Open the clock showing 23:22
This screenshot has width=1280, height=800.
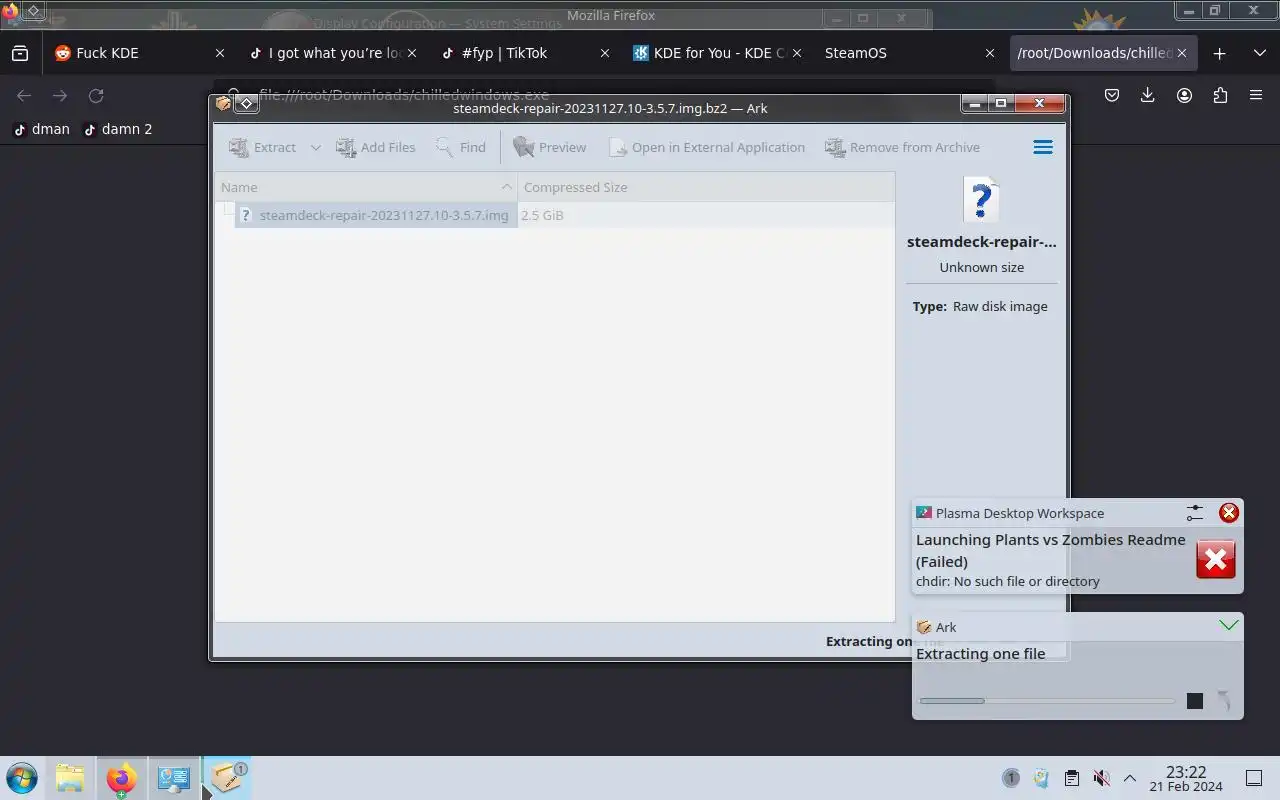[1186, 778]
